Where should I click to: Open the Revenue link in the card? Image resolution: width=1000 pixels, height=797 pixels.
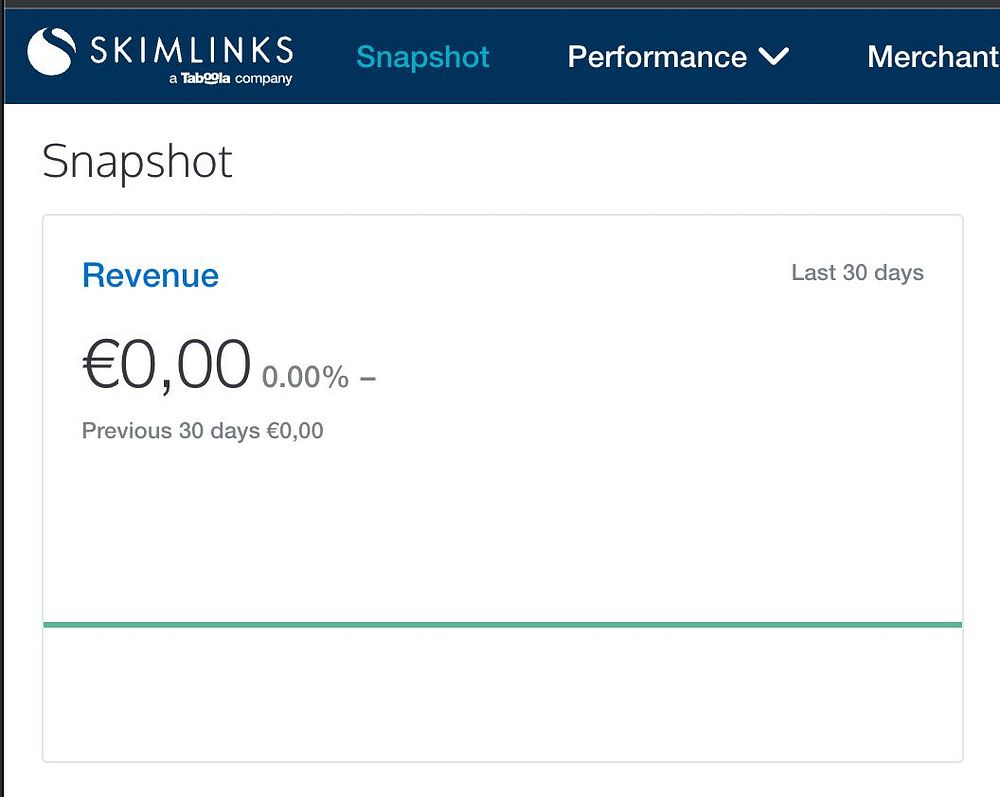[150, 275]
